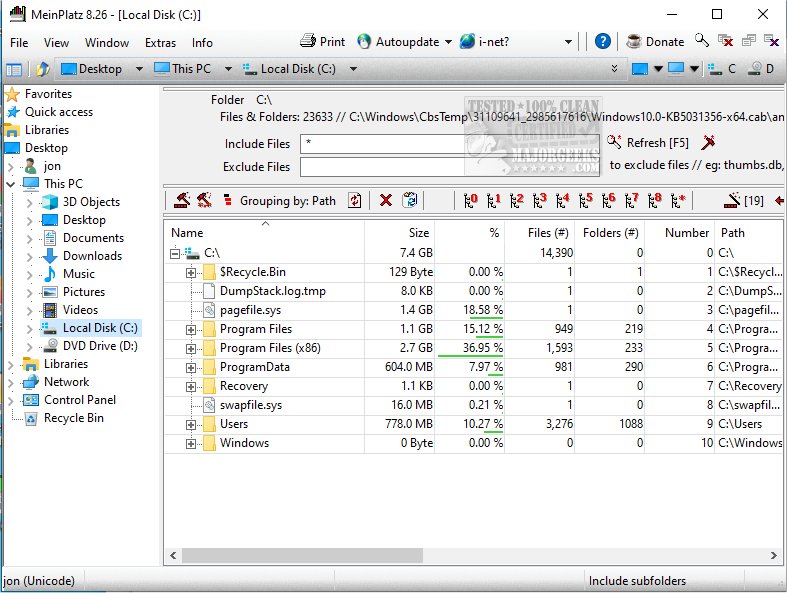Expand the $Recycle.Bin folder row
Viewport: 787px width, 593px height.
click(x=191, y=273)
